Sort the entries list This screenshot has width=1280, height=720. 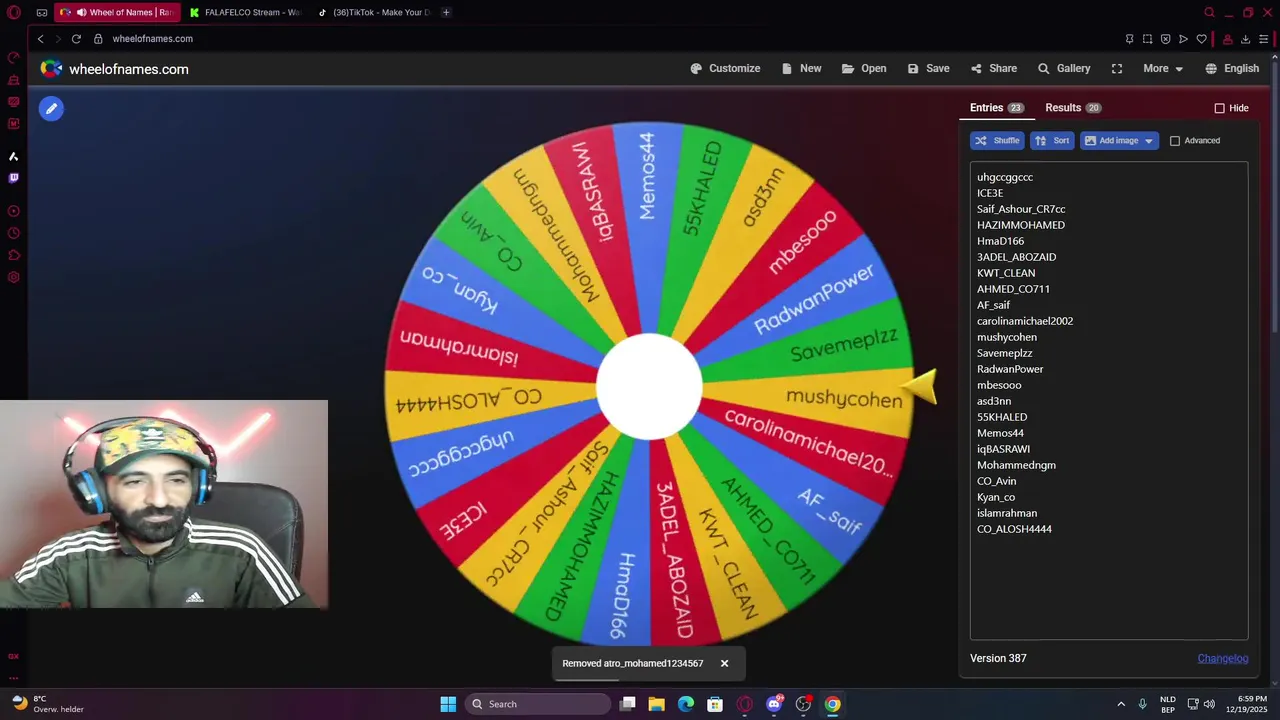pos(1052,141)
